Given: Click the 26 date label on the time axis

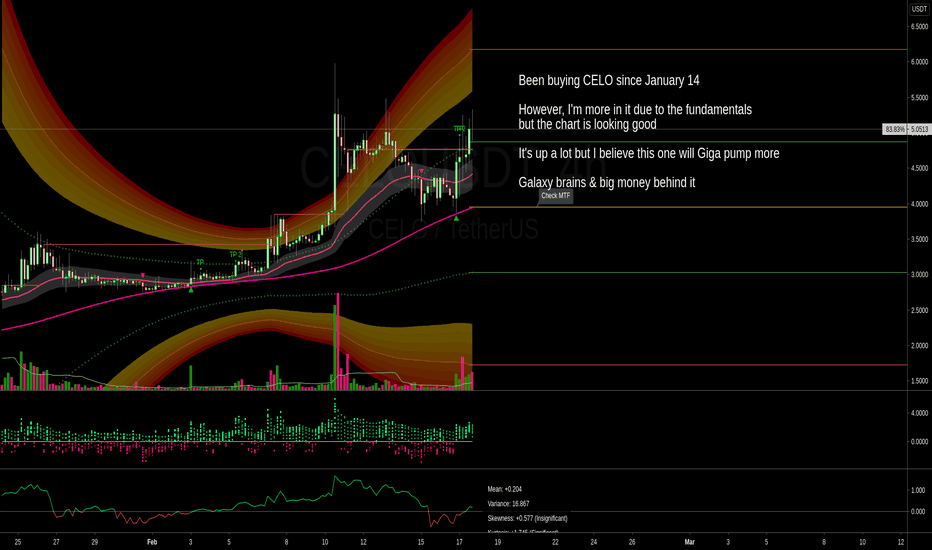Looking at the screenshot, I should click(632, 542).
